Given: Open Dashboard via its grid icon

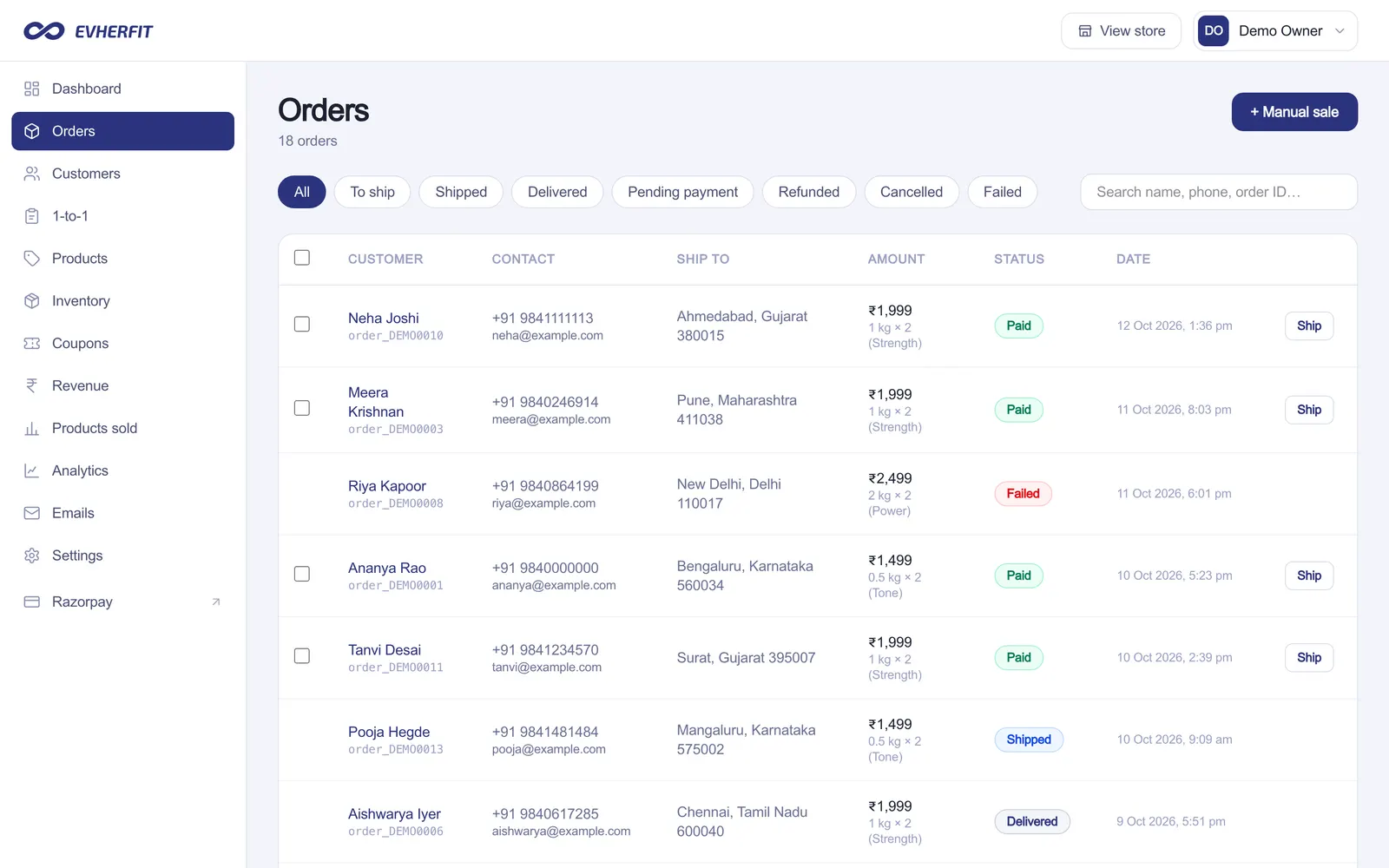Looking at the screenshot, I should click(x=32, y=89).
